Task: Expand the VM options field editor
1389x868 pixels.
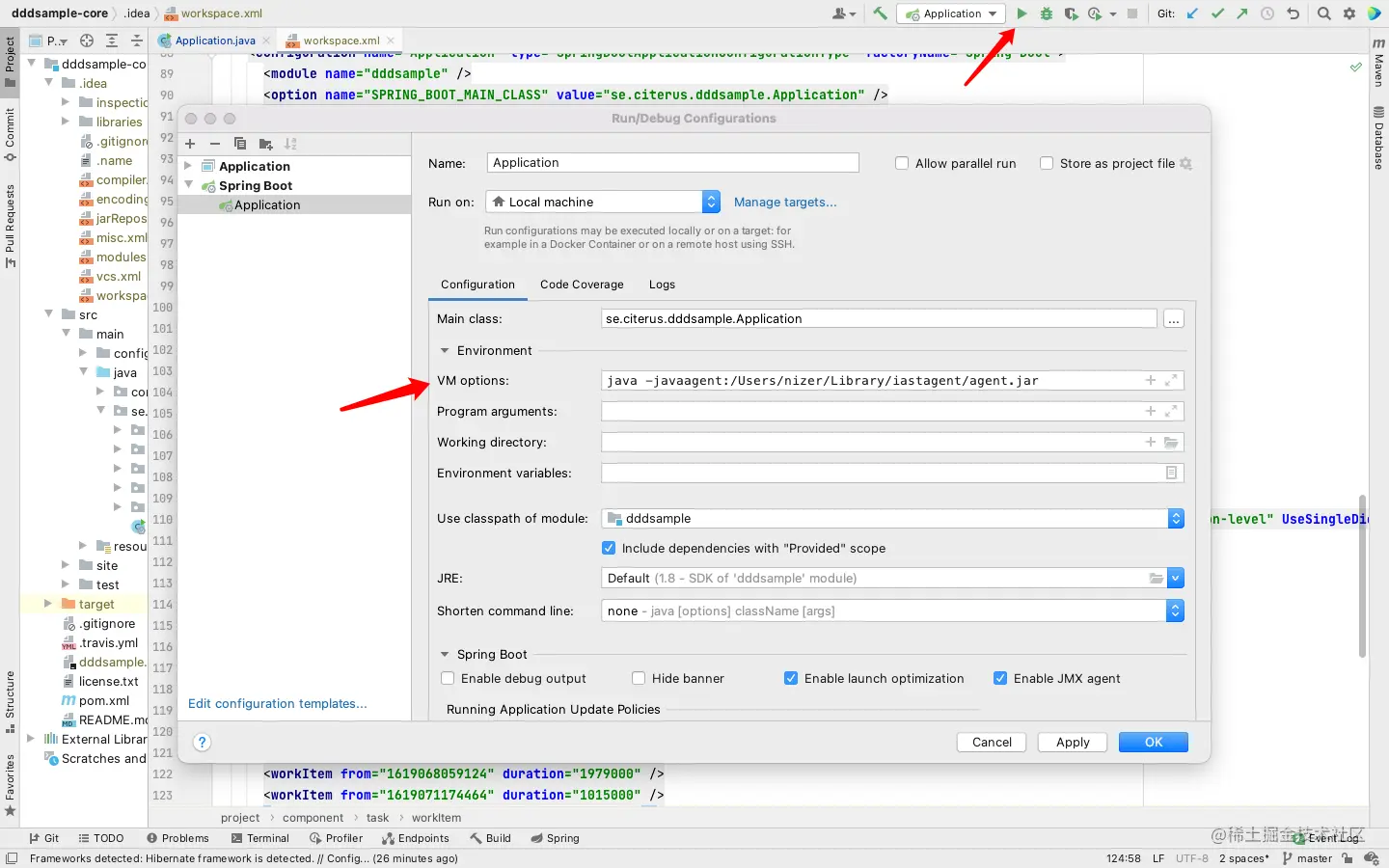Action: 1171,381
